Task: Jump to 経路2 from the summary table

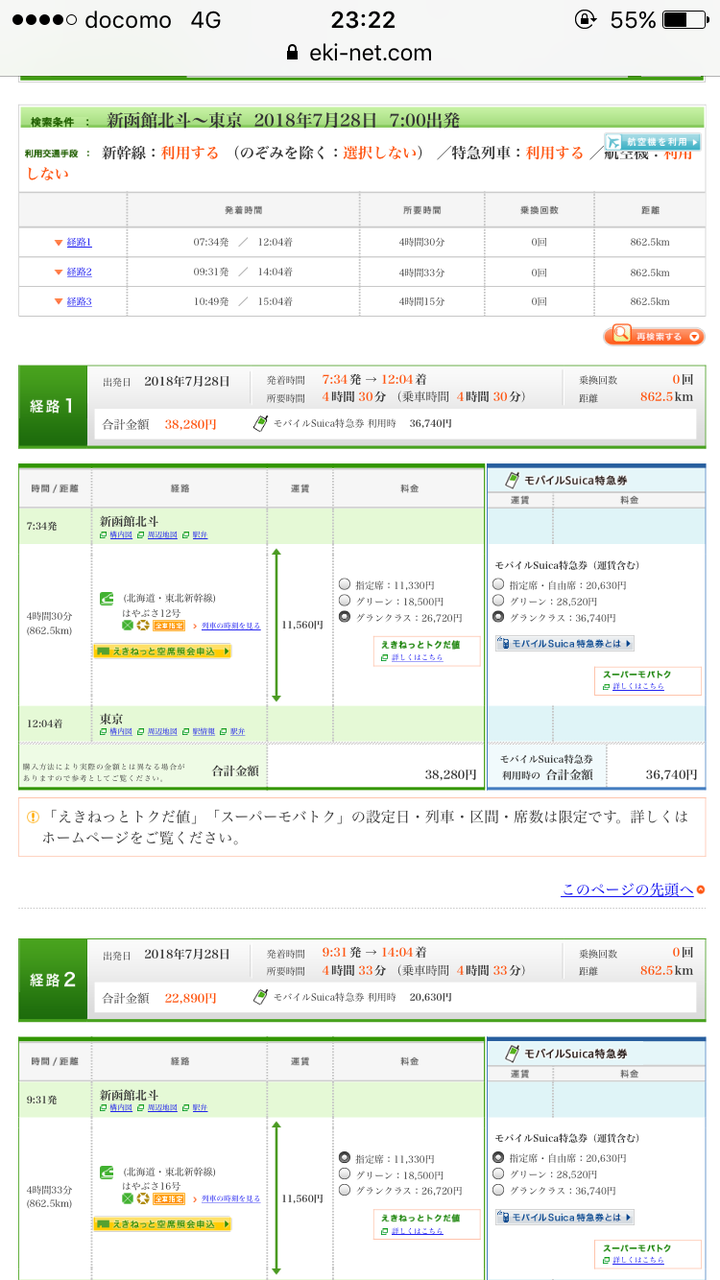Action: pos(79,272)
